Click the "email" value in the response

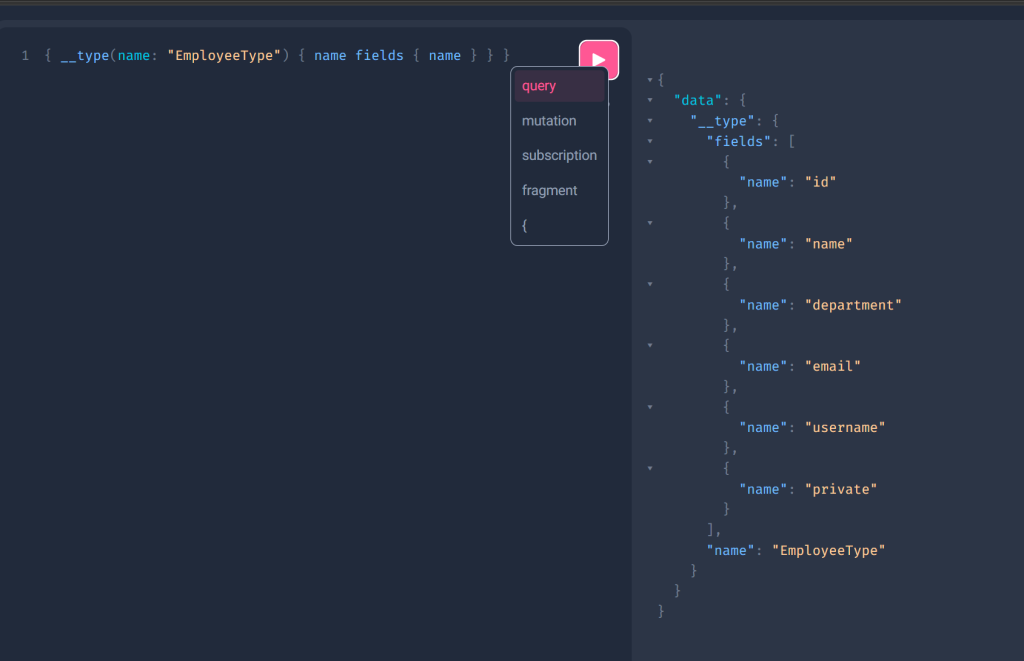[833, 366]
